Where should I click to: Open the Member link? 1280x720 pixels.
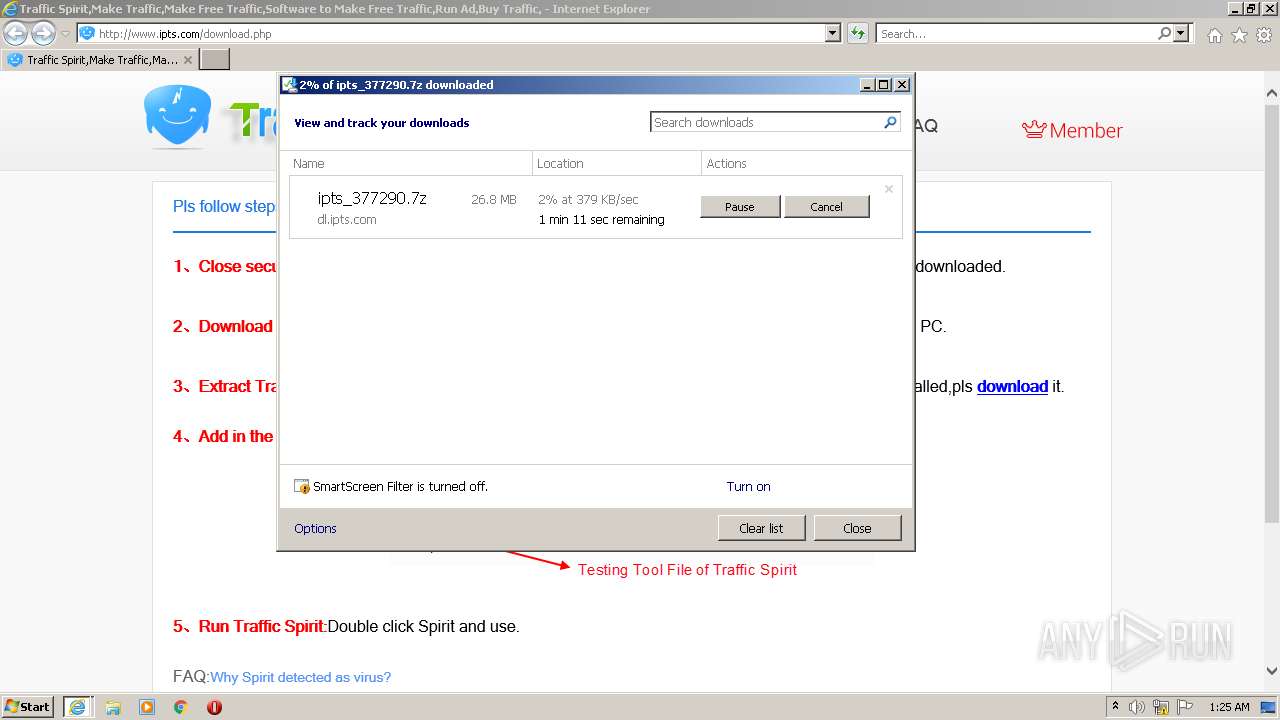pos(1072,130)
